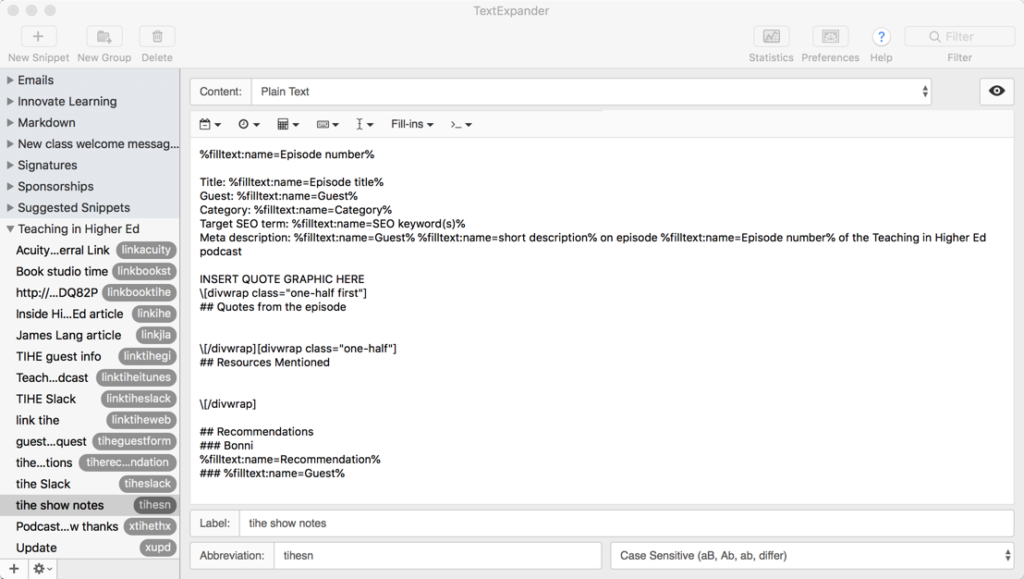Click the '### Bonni' line in content
The image size is (1024, 579).
click(x=227, y=445)
